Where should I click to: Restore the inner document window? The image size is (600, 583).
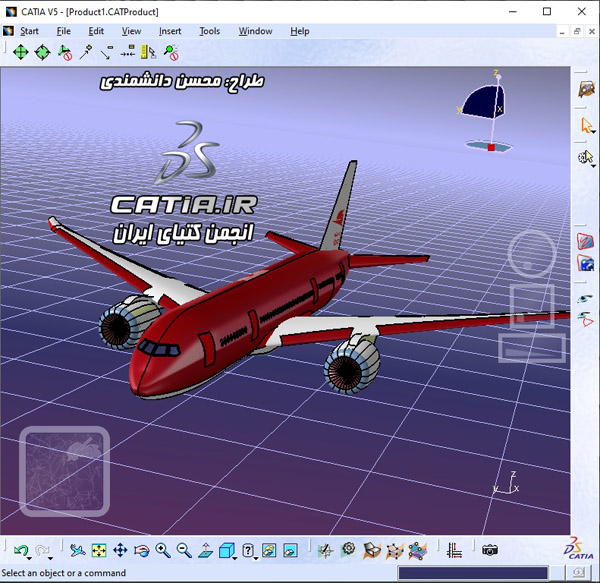coord(577,32)
